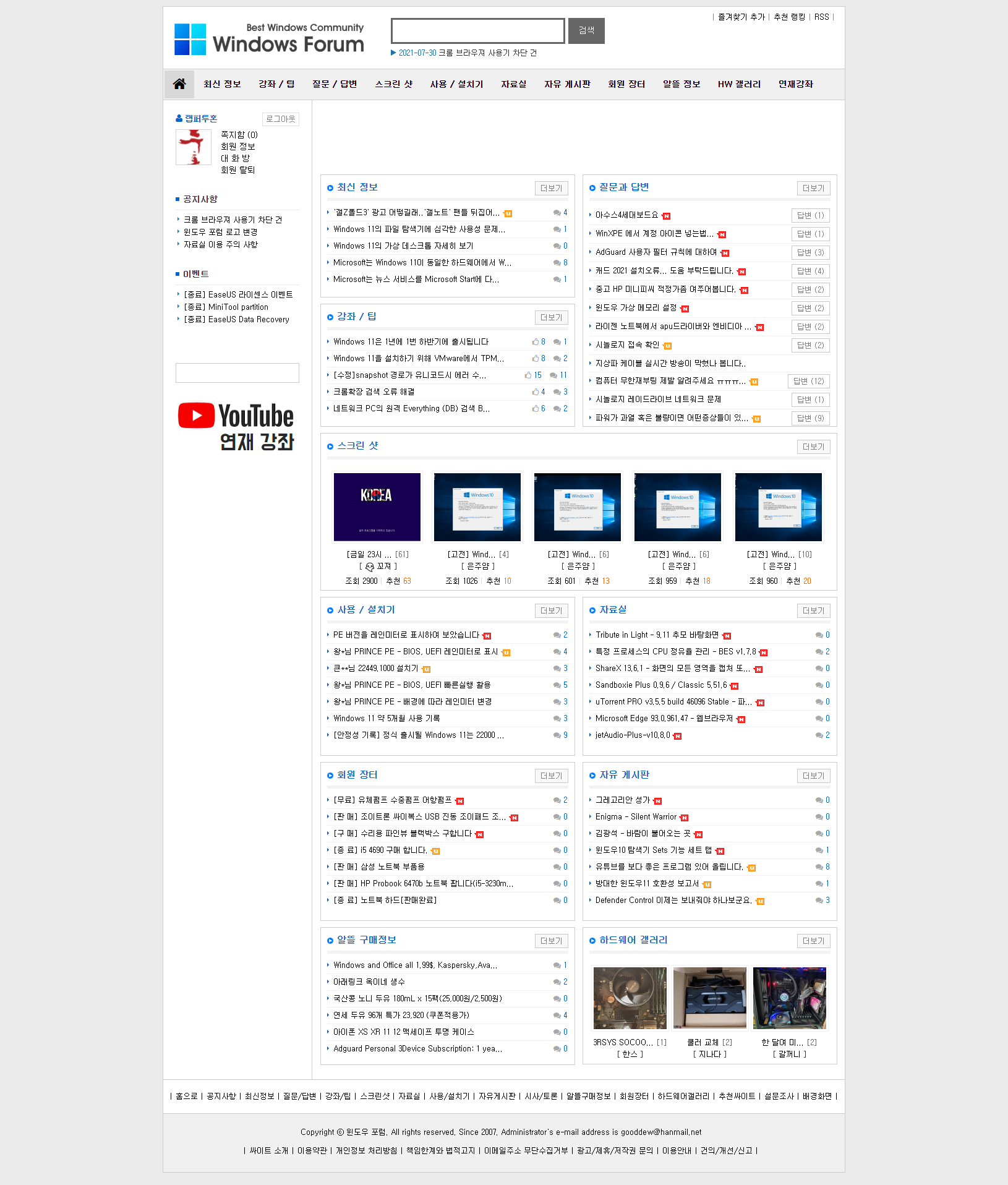The height and width of the screenshot is (1185, 1008).
Task: Click the update badge next to 시놀로지 접속 확인
Action: tap(667, 346)
